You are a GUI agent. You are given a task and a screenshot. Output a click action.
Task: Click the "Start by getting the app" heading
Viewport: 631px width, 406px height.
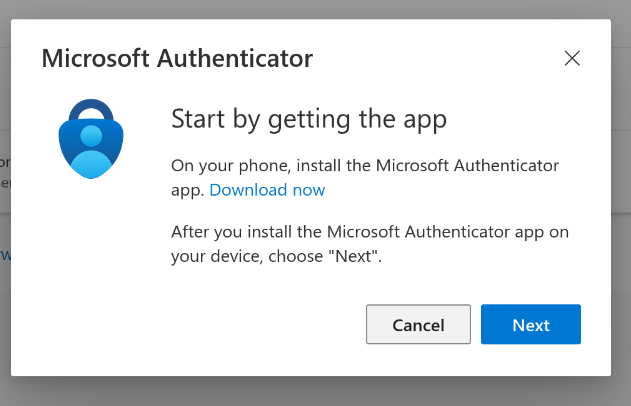(308, 119)
